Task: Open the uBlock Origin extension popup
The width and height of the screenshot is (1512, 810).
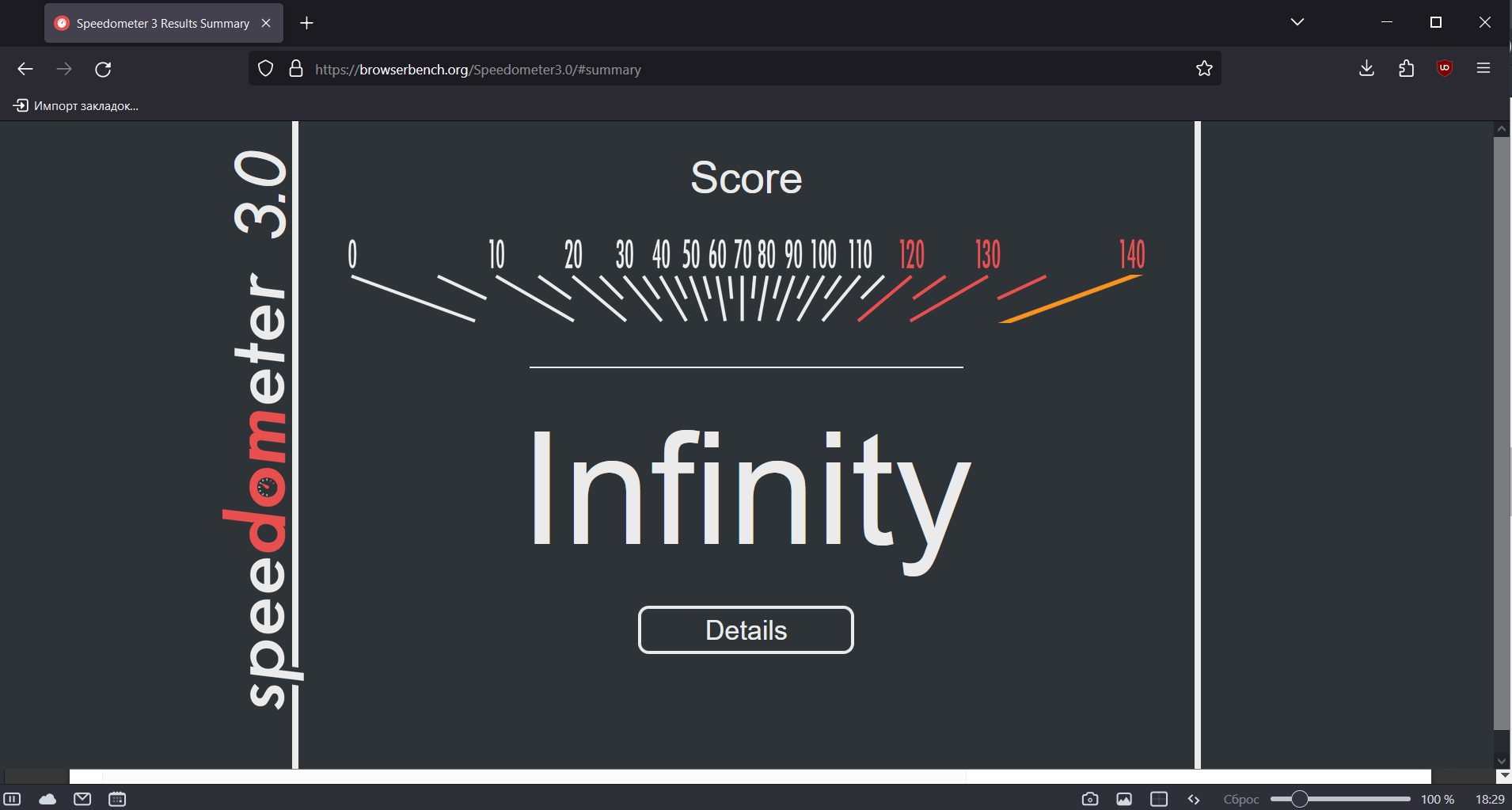Action: point(1445,69)
